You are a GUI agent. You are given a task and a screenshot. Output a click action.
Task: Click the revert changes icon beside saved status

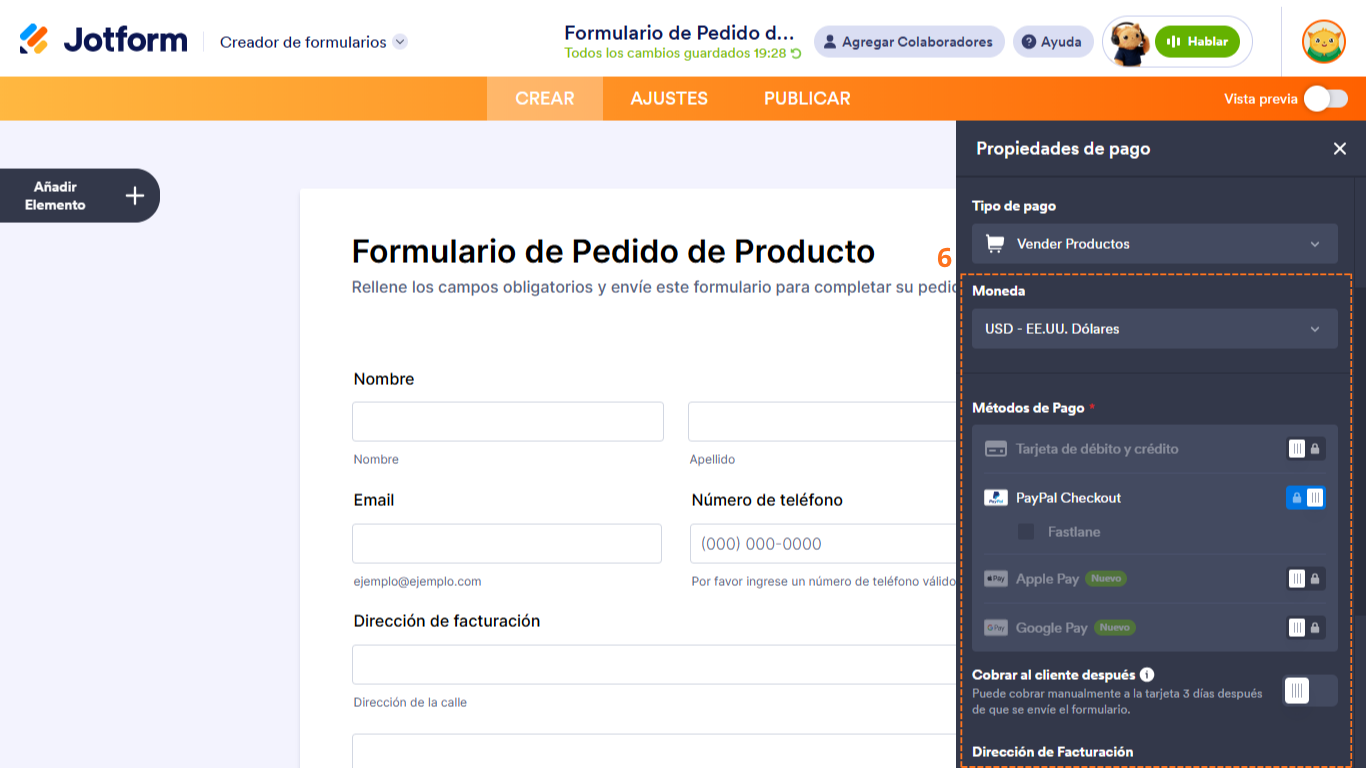tap(796, 54)
